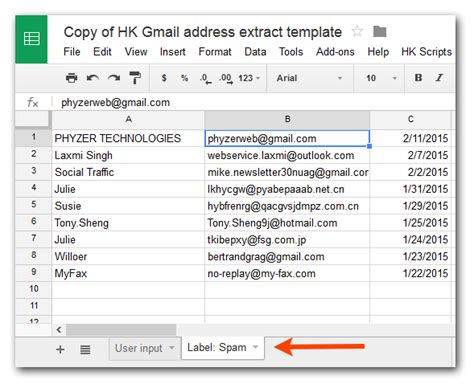Switch to the User input sheet tab
474x388 pixels.
[x=145, y=348]
